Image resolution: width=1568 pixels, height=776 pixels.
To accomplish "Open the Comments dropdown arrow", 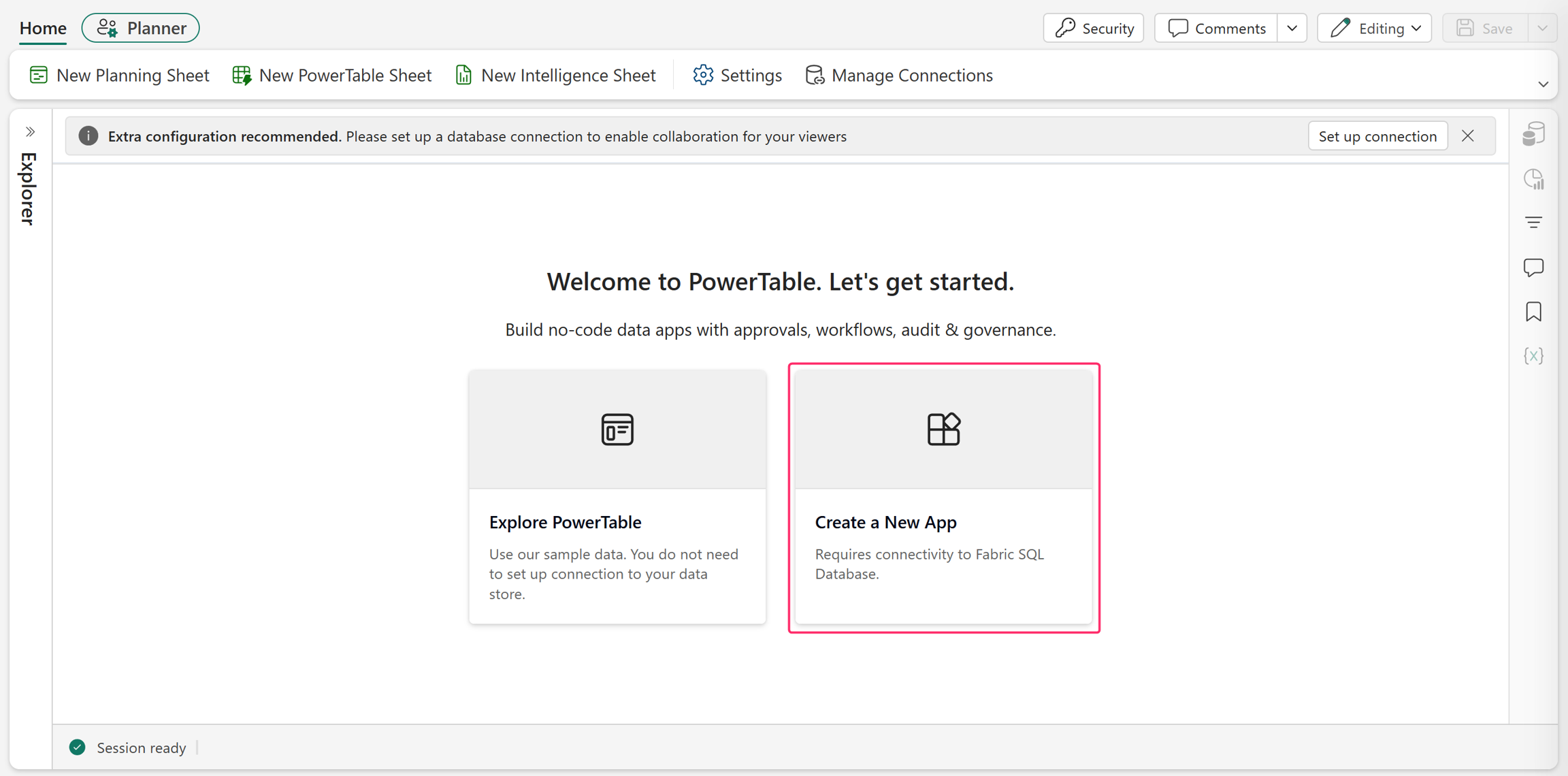I will point(1292,29).
